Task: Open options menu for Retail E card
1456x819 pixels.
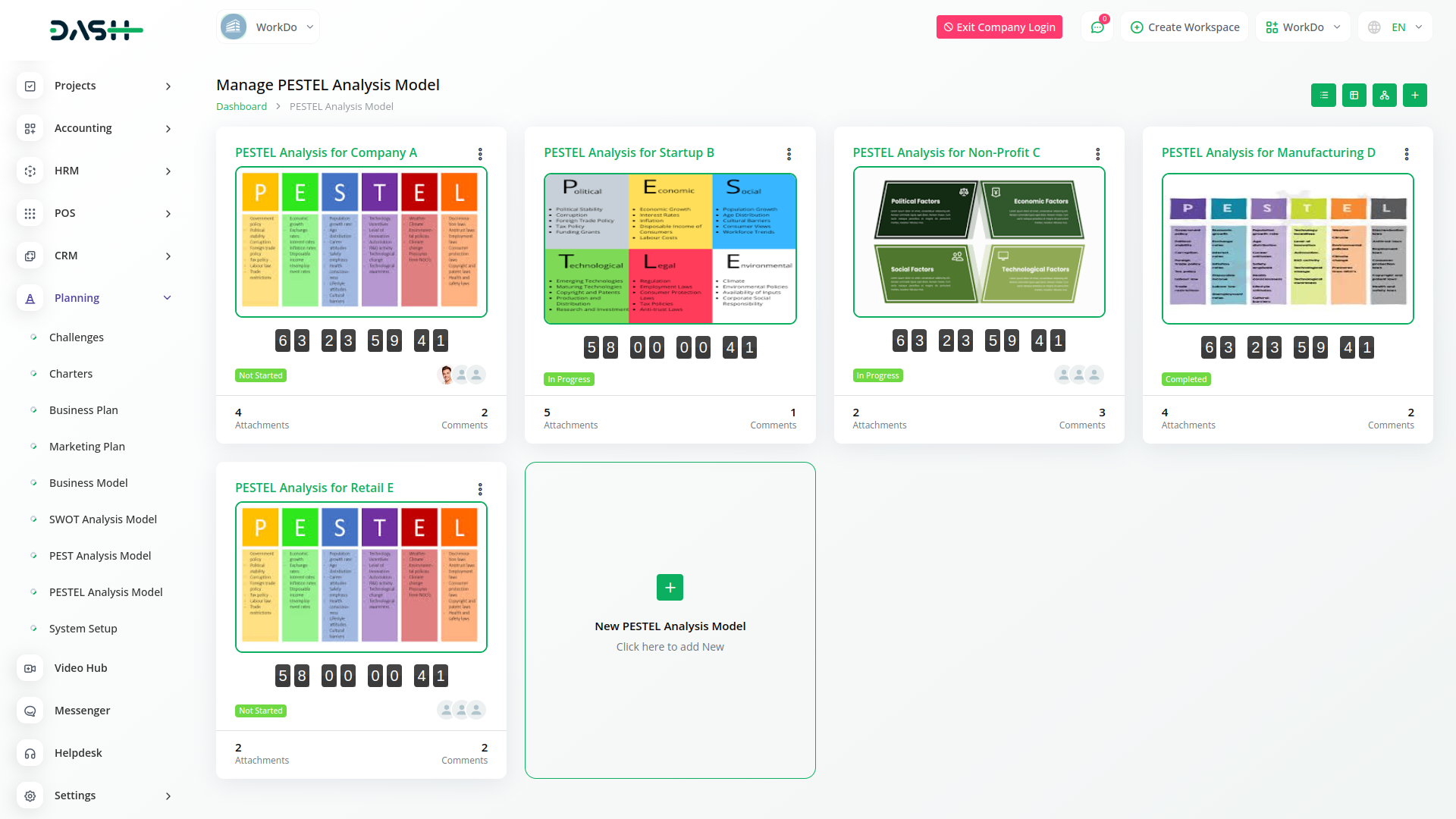Action: pos(480,489)
